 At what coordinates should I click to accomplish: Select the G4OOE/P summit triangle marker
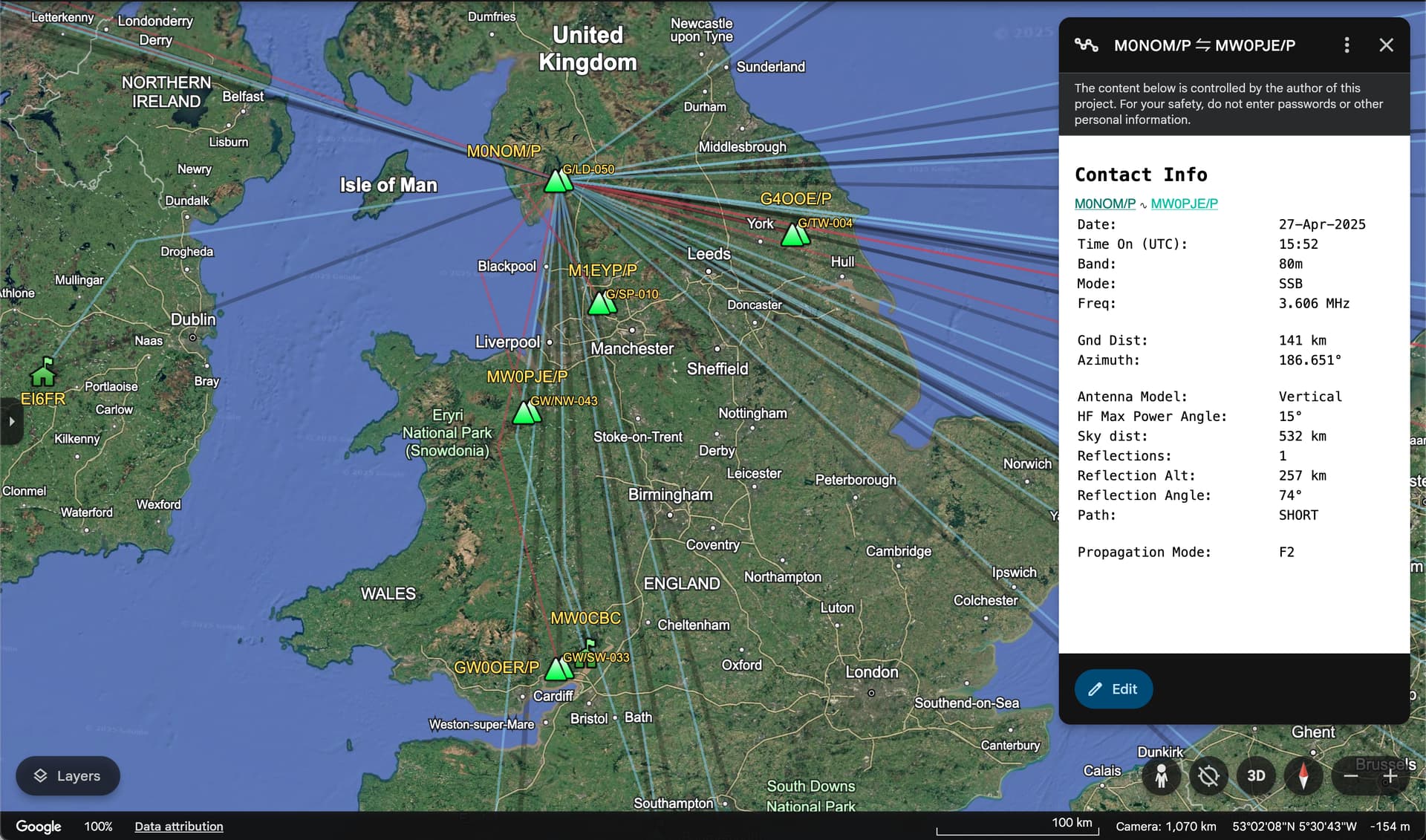[795, 234]
